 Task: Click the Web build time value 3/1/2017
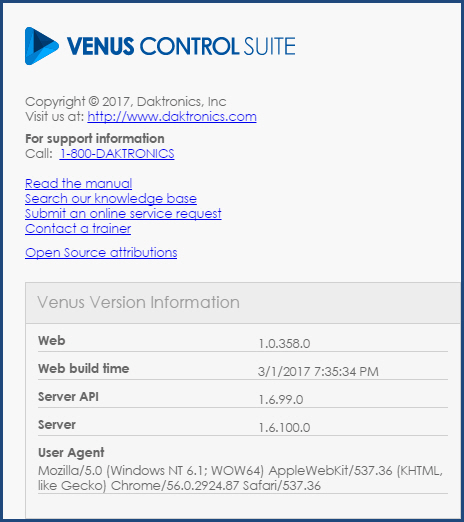pos(318,372)
